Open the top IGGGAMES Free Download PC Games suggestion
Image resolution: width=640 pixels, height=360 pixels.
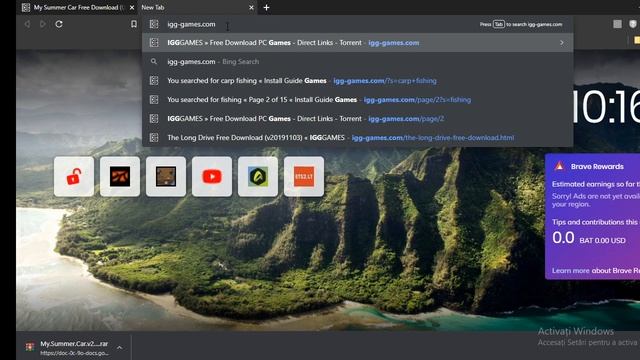pos(357,42)
